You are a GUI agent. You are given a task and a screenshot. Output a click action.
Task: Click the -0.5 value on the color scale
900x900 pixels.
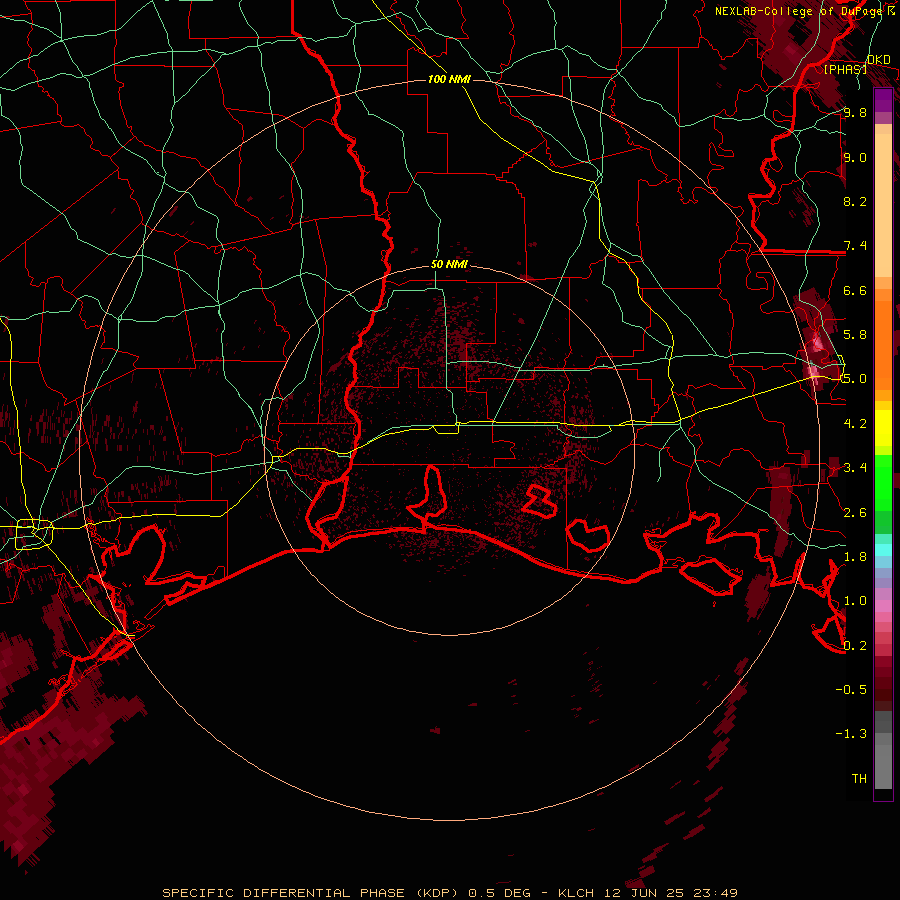[851, 690]
